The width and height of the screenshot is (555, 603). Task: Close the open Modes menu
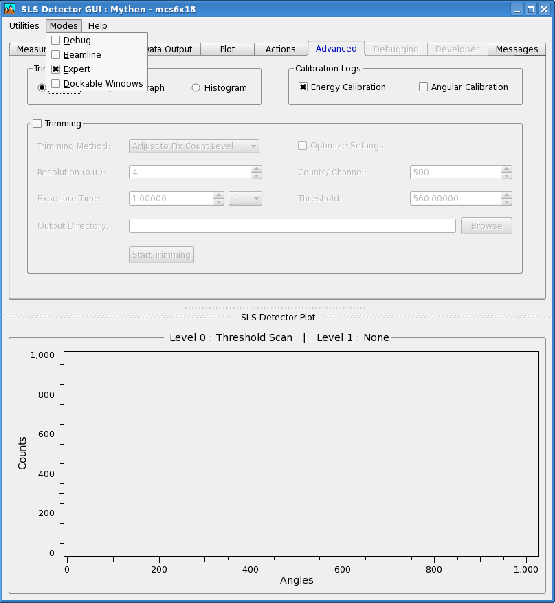pyautogui.click(x=63, y=26)
